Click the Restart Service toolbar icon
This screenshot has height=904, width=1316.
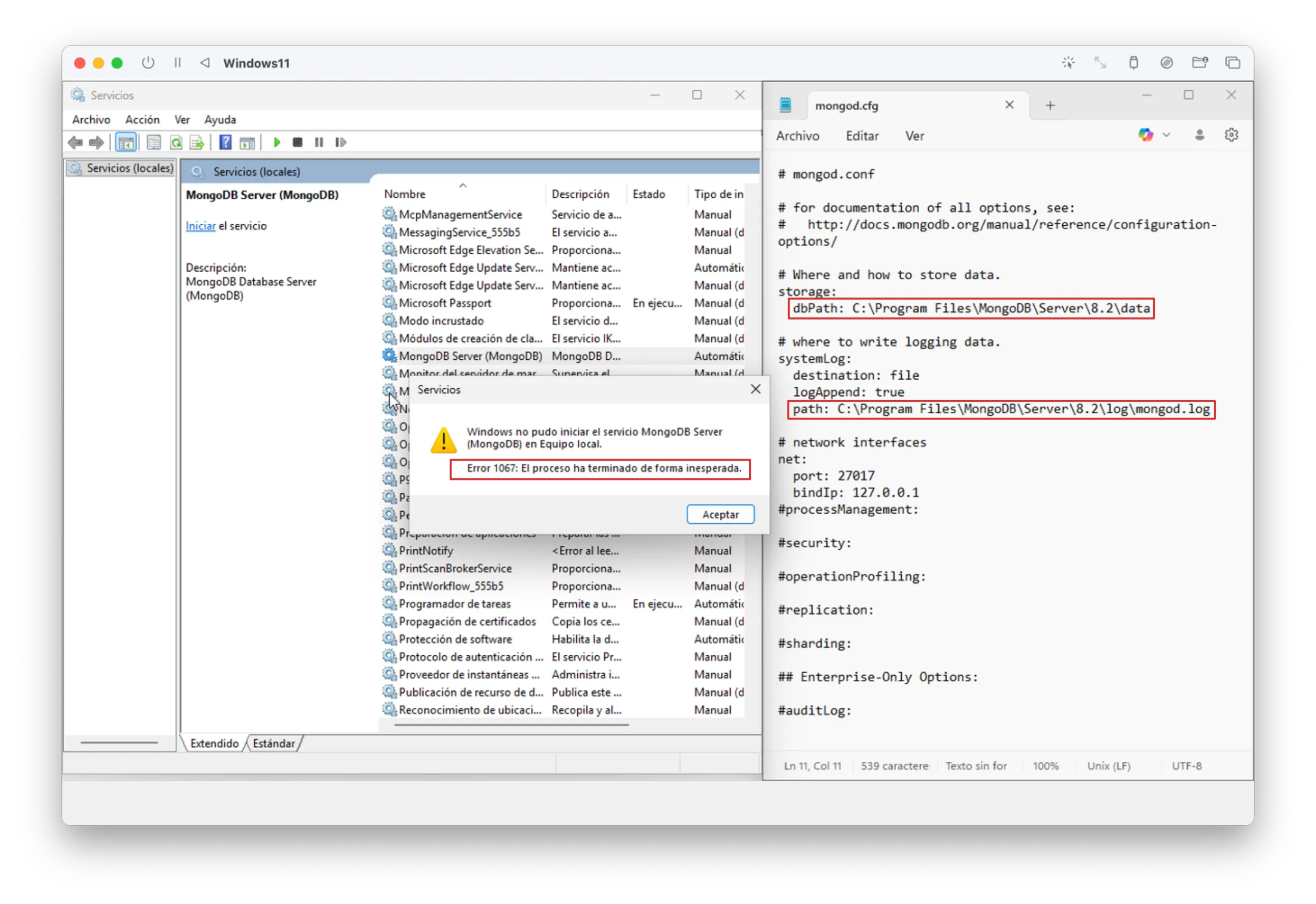pos(340,142)
